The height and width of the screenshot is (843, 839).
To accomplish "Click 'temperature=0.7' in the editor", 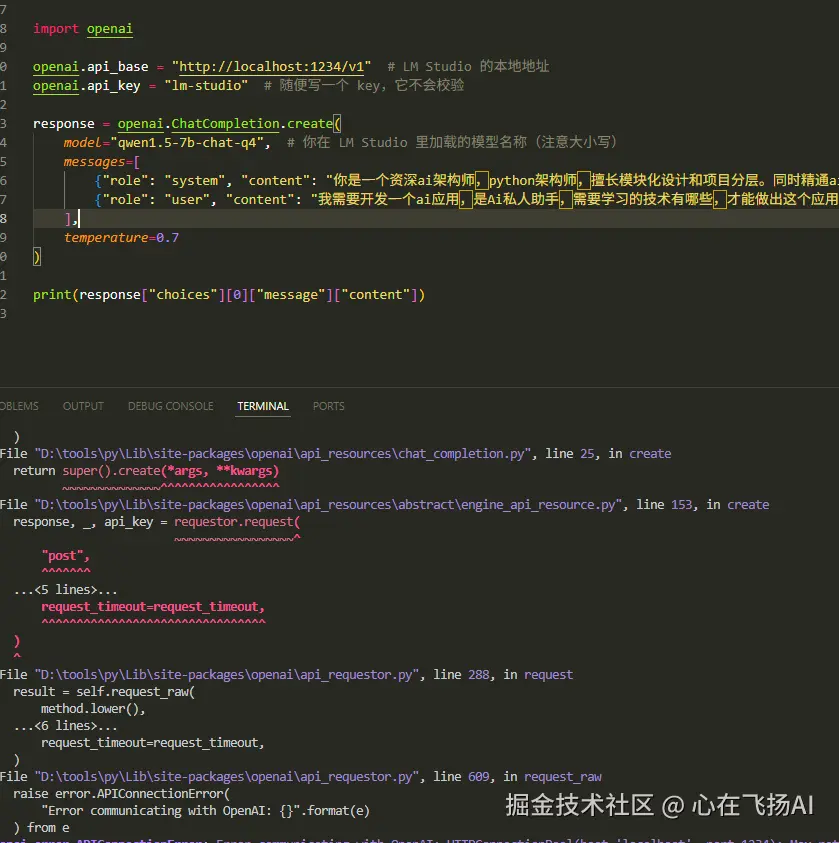I will click(121, 238).
